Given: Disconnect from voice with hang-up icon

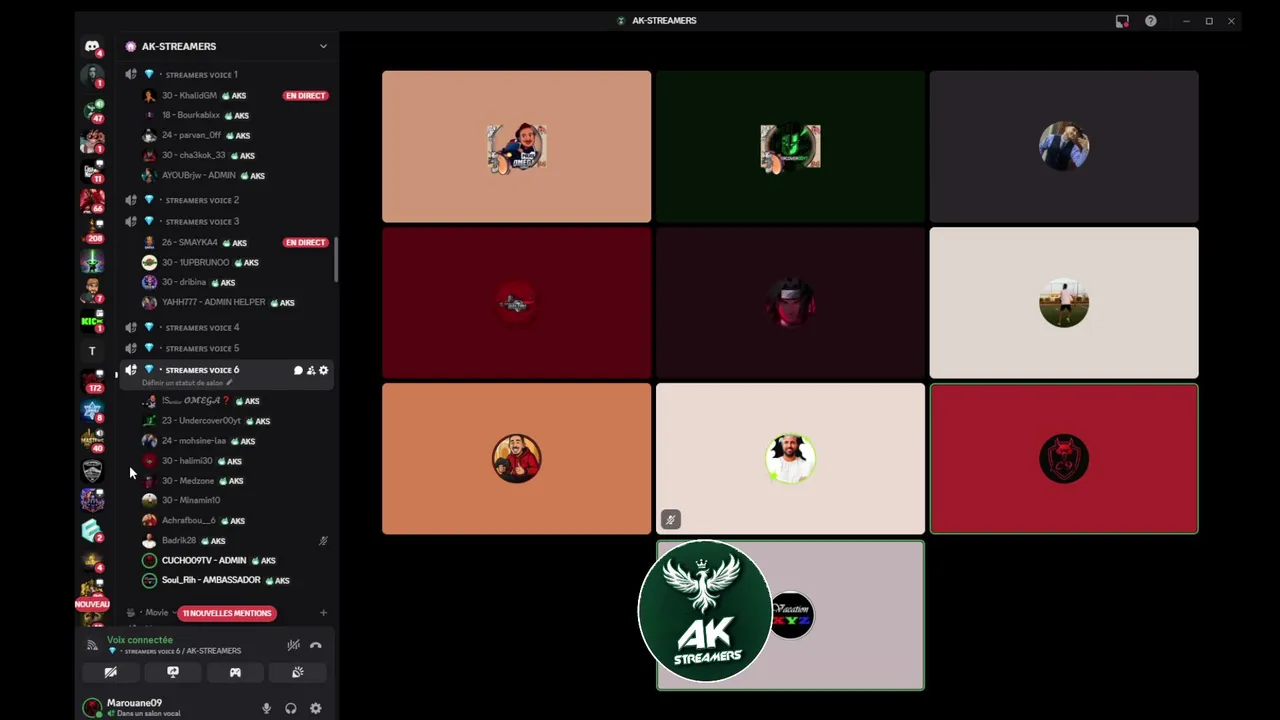Looking at the screenshot, I should [316, 645].
